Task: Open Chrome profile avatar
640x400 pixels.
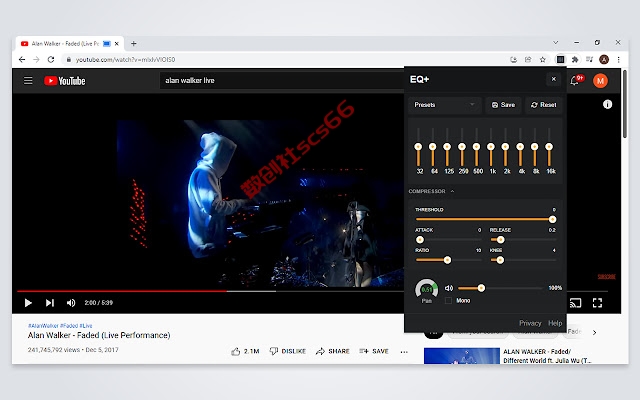Action: pyautogui.click(x=604, y=60)
